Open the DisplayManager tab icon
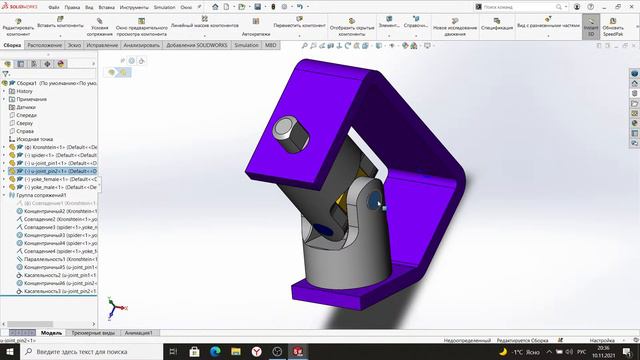Image resolution: width=640 pixels, height=360 pixels. 61,64
